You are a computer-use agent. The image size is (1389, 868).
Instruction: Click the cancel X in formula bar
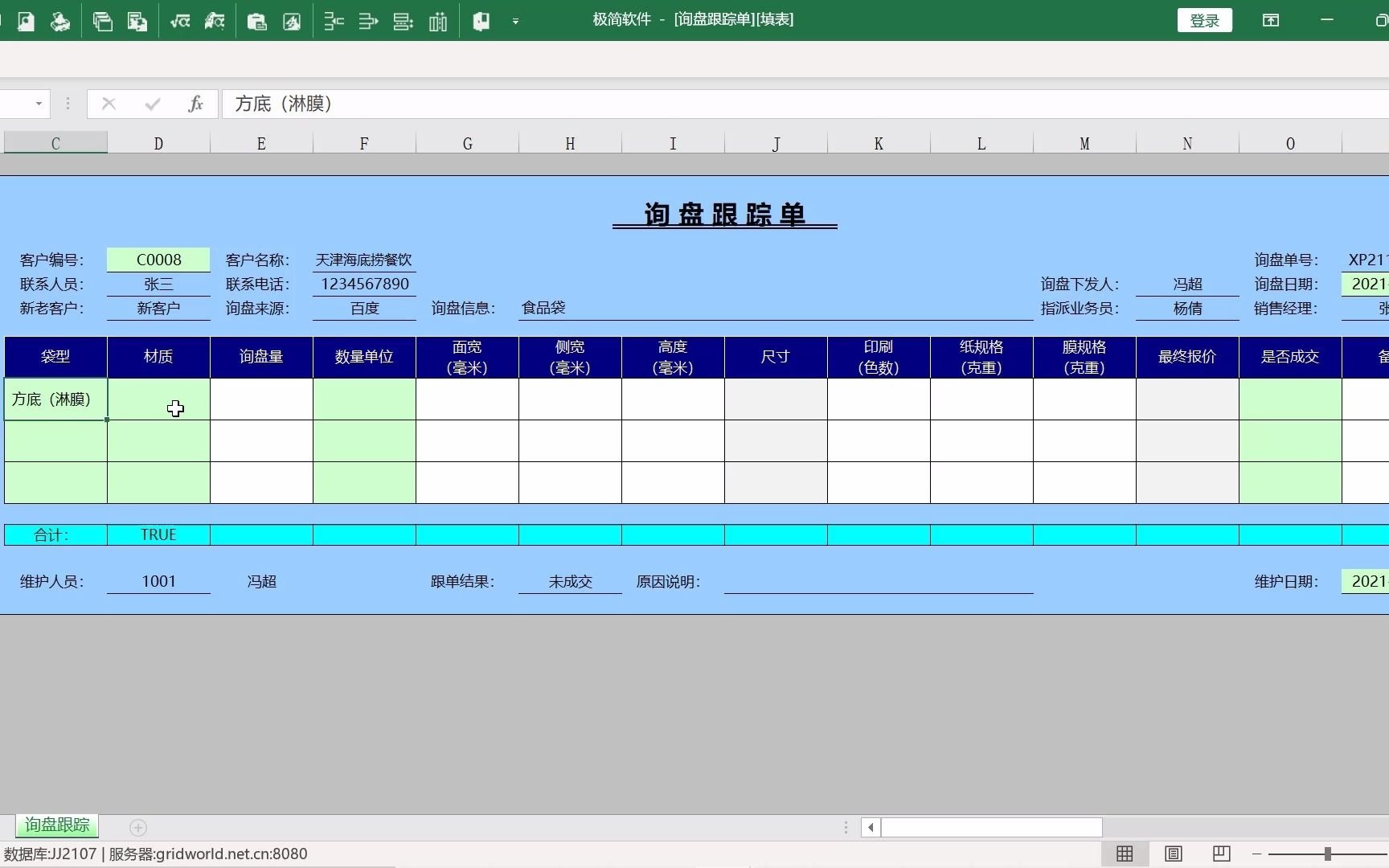(109, 104)
